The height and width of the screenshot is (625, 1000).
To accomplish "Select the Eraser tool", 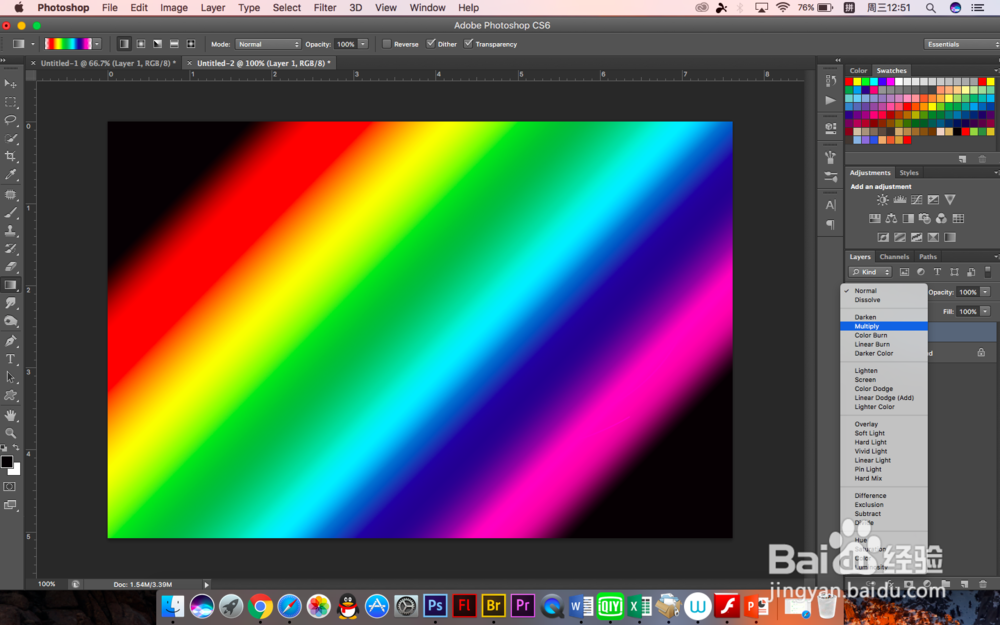I will coord(10,267).
